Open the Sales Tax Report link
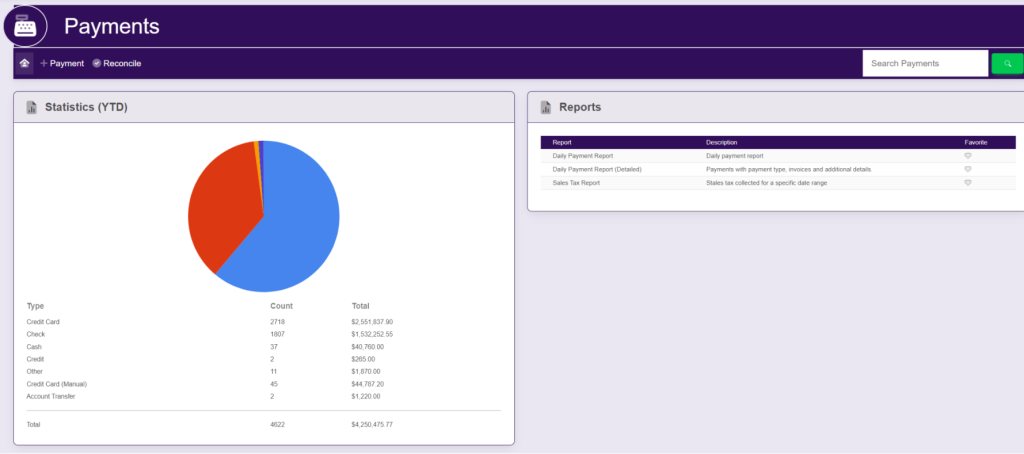The height and width of the screenshot is (454, 1024). pos(576,183)
